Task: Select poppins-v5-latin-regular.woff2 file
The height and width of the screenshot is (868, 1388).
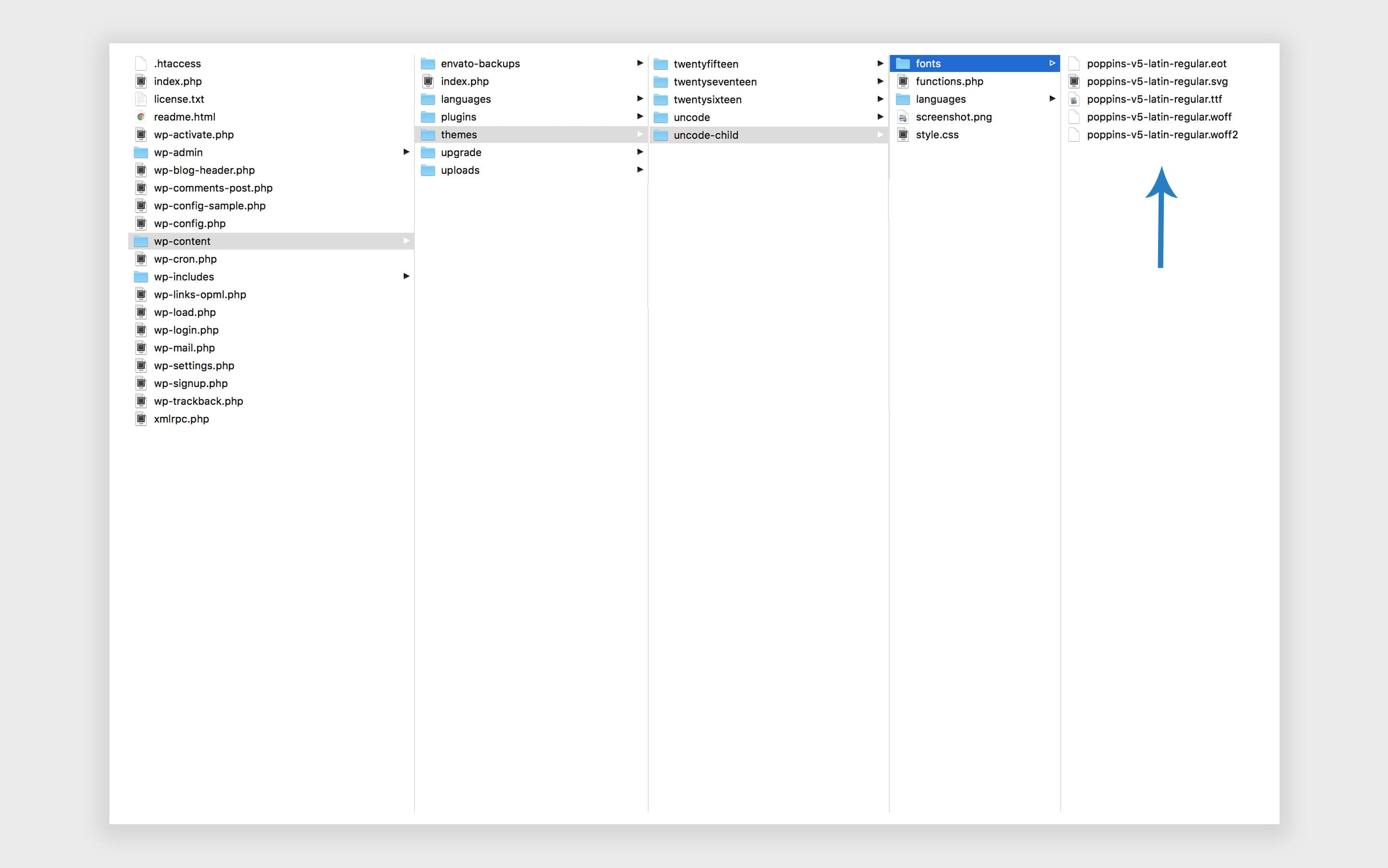Action: point(1162,135)
